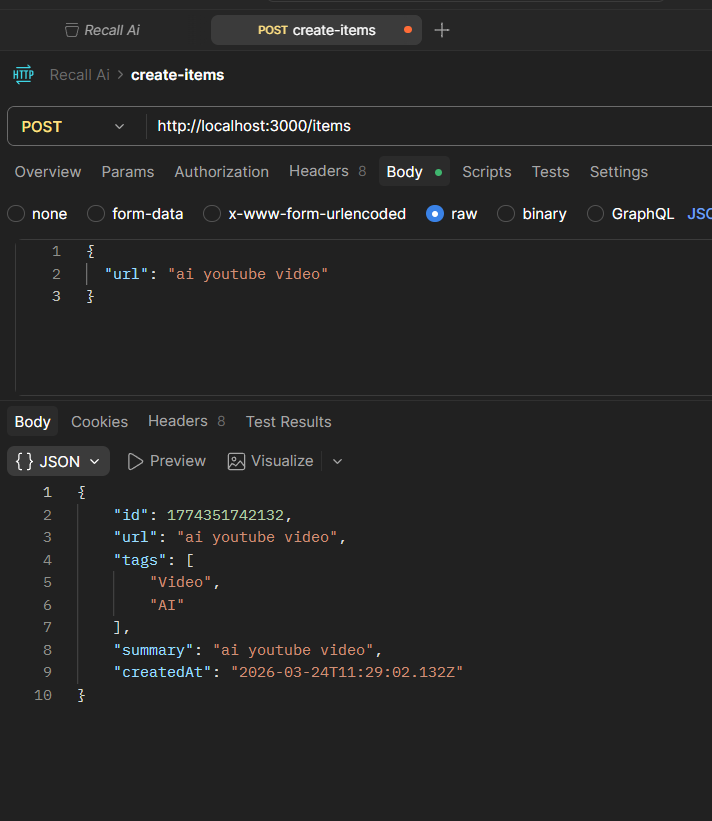Screen dimensions: 712x821
Task: Open the Authorization tab
Action: point(221,172)
